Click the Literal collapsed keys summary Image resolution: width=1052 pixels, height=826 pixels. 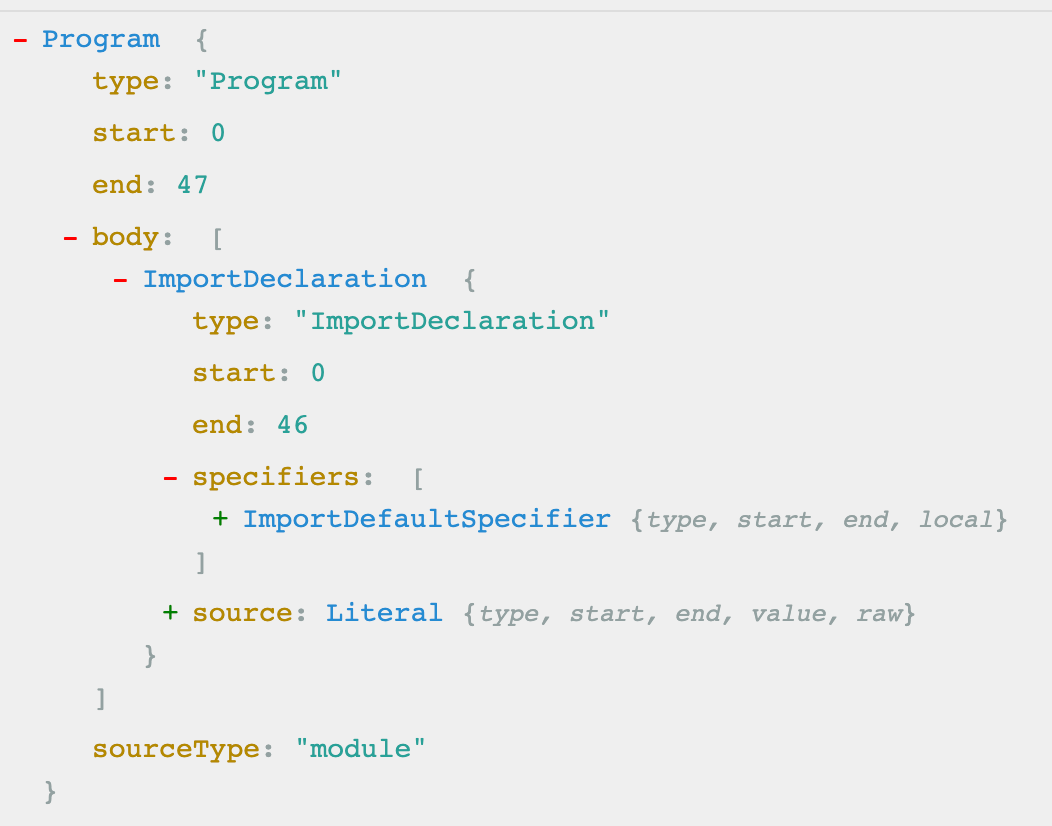[x=689, y=613]
